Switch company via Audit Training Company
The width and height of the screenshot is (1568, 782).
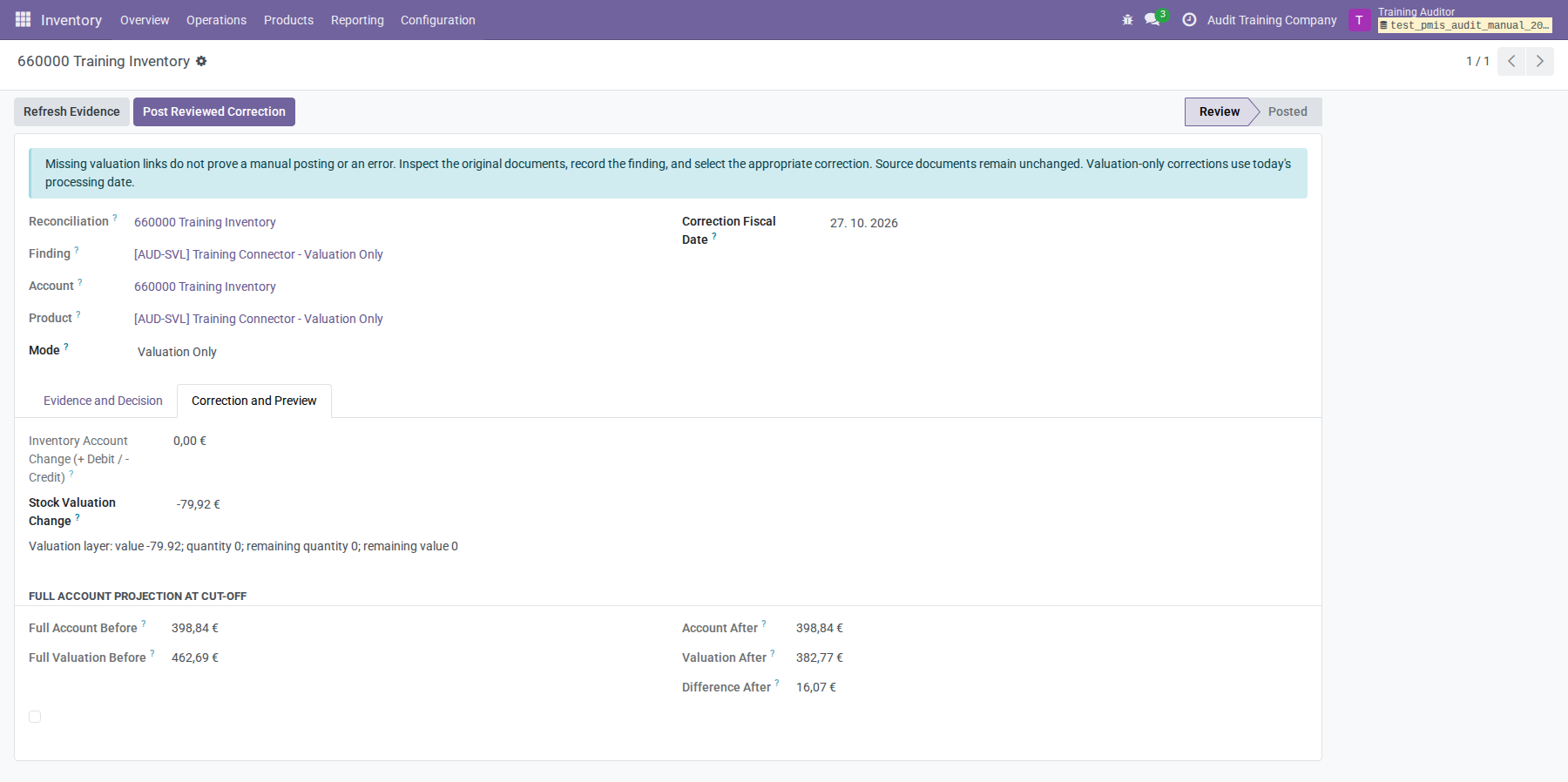(x=1272, y=20)
